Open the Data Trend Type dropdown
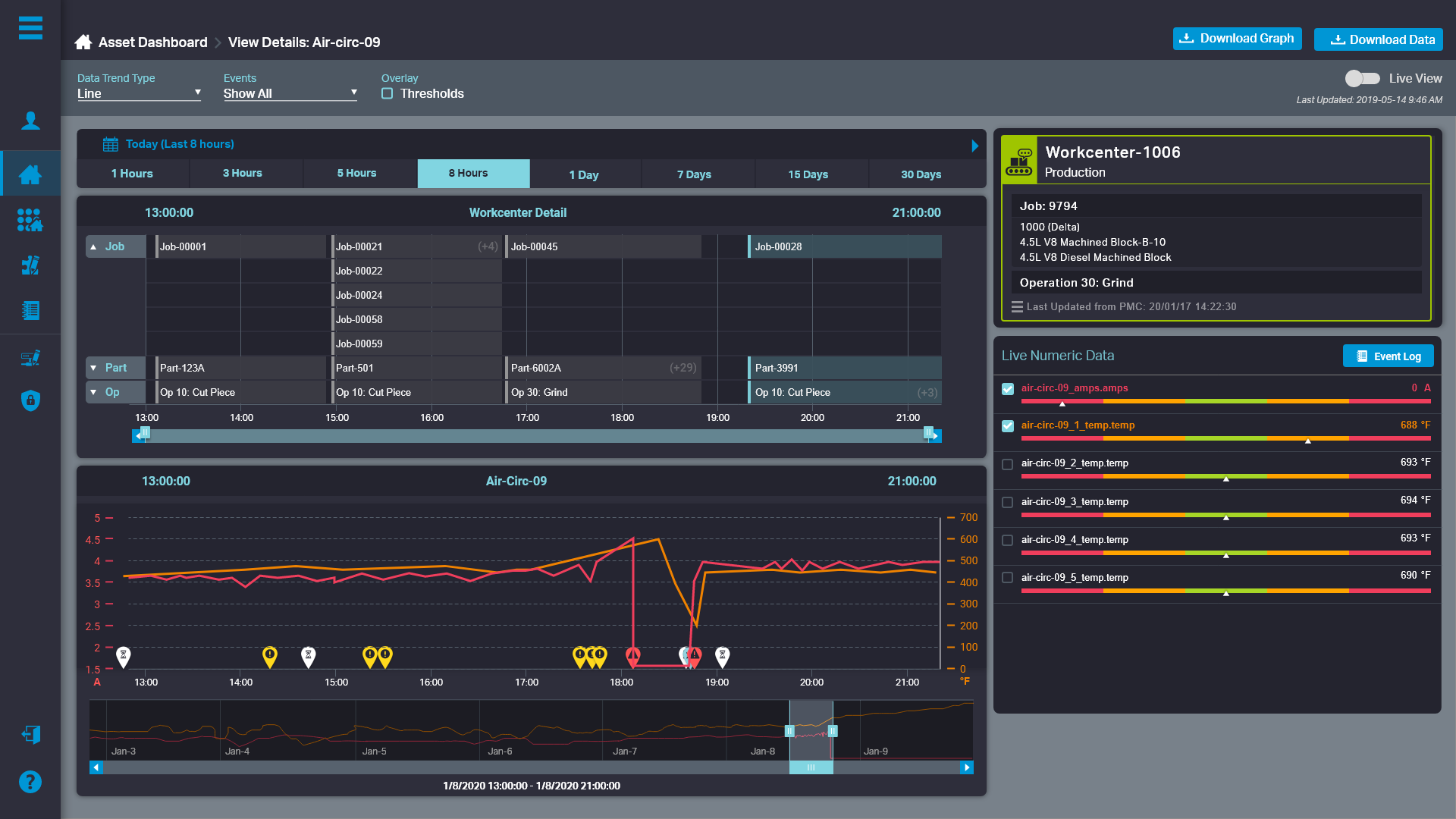This screenshot has width=1456, height=819. coord(139,93)
